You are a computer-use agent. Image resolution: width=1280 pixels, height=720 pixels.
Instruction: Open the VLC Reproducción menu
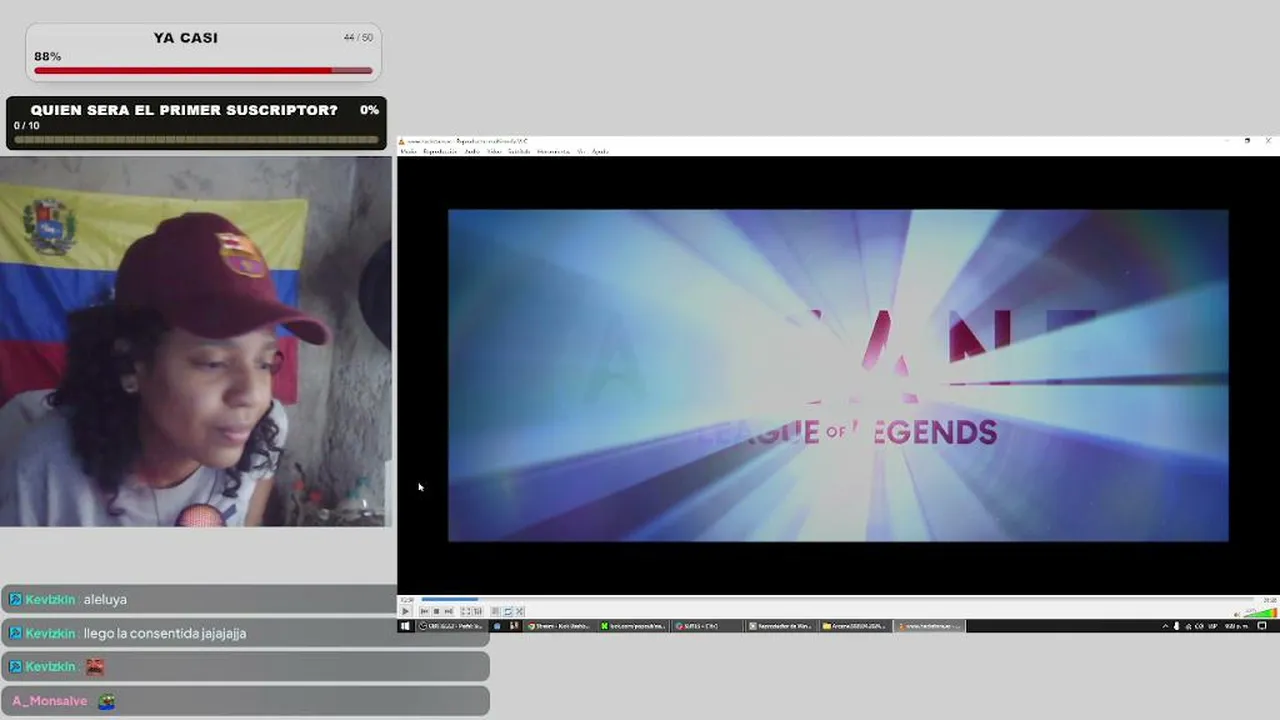(440, 151)
